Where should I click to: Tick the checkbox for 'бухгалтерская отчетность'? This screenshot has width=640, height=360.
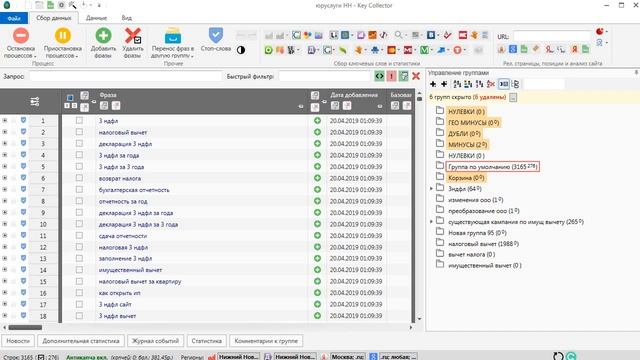pyautogui.click(x=79, y=189)
